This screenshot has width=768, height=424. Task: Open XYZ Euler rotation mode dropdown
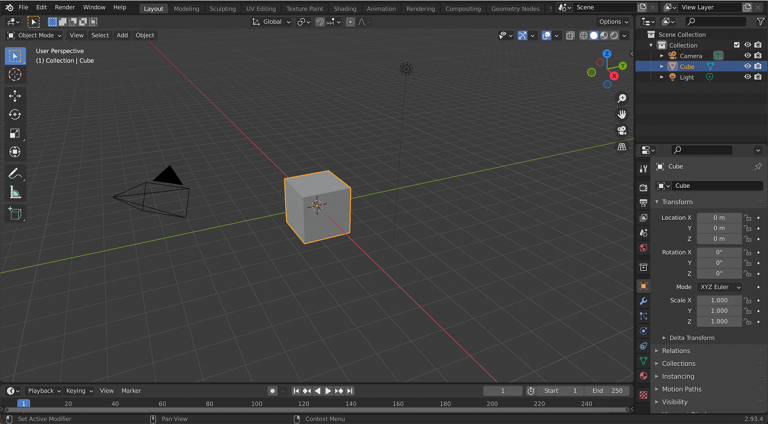pos(720,287)
